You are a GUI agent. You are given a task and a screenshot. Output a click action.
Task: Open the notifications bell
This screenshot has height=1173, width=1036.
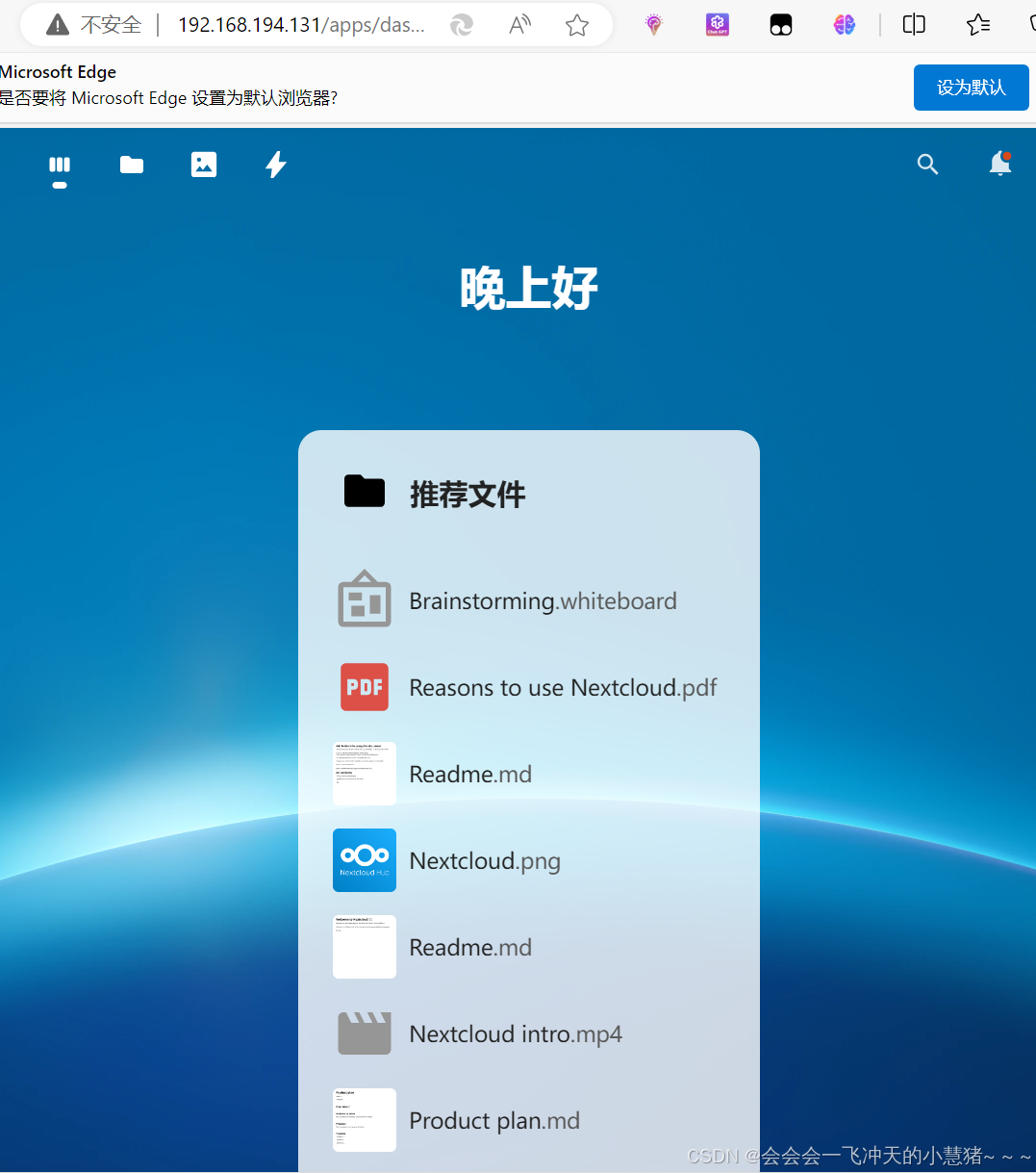coord(999,165)
